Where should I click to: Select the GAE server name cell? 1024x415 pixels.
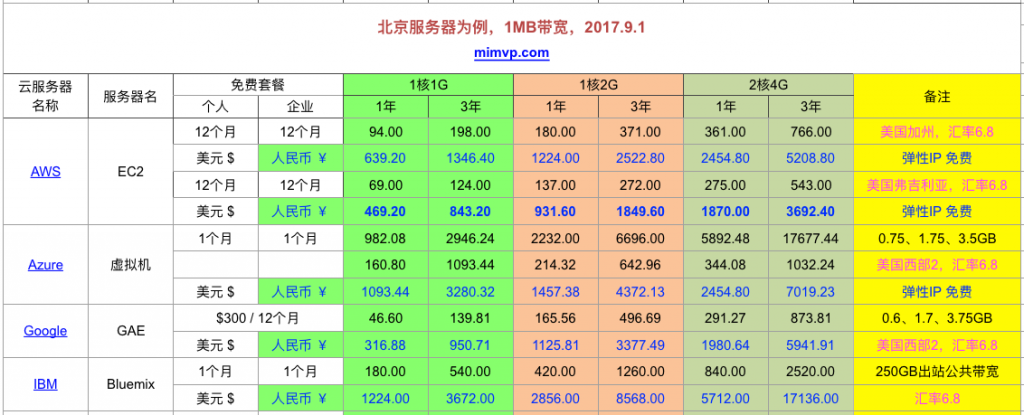(131, 331)
